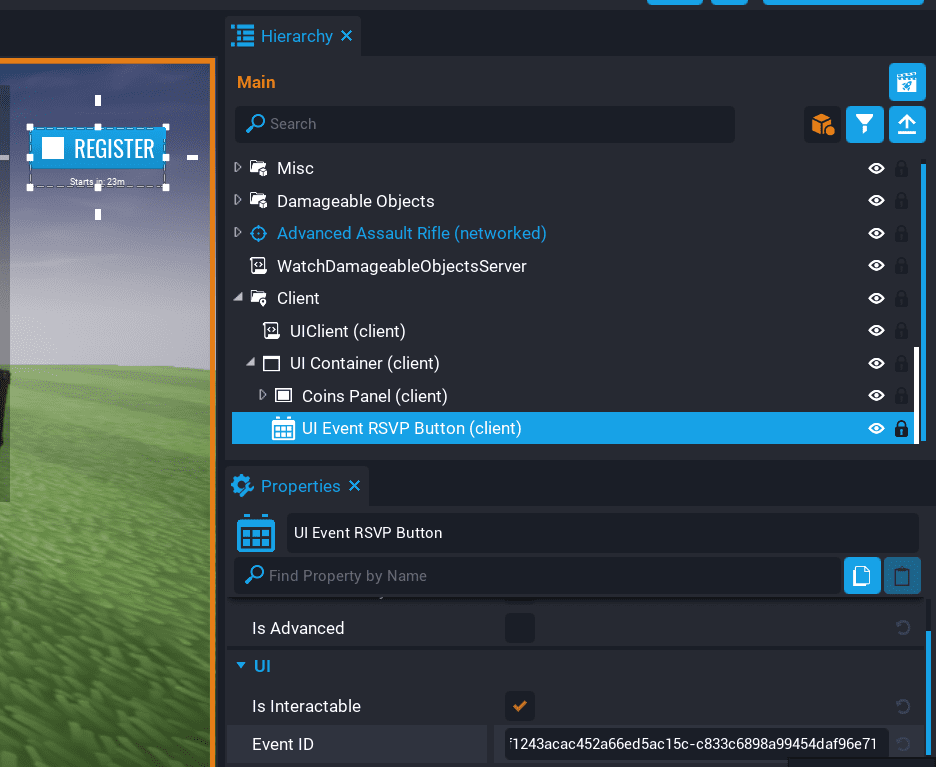Click the filter funnel icon in Hierarchy

pyautogui.click(x=864, y=124)
